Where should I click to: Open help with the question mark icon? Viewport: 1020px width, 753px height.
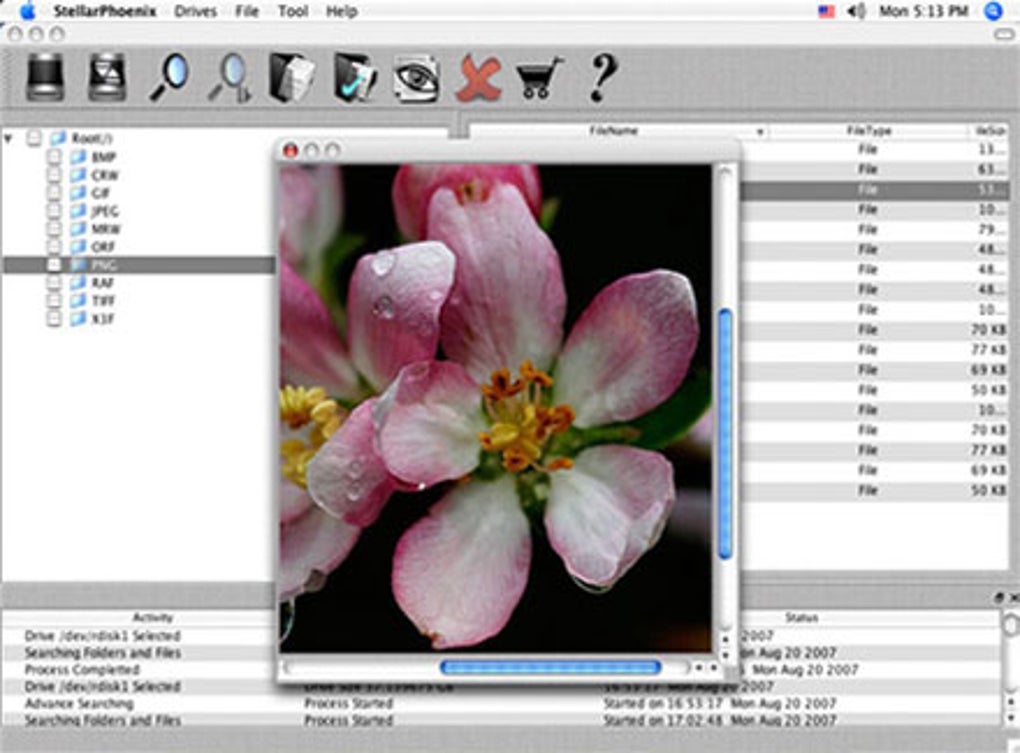point(602,77)
